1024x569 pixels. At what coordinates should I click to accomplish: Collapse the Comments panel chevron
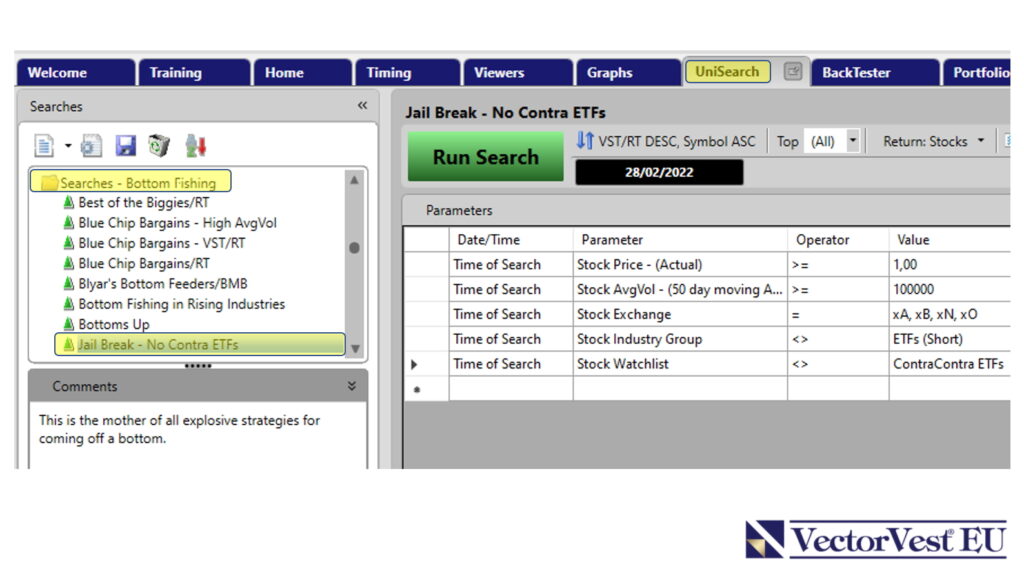pyautogui.click(x=352, y=386)
